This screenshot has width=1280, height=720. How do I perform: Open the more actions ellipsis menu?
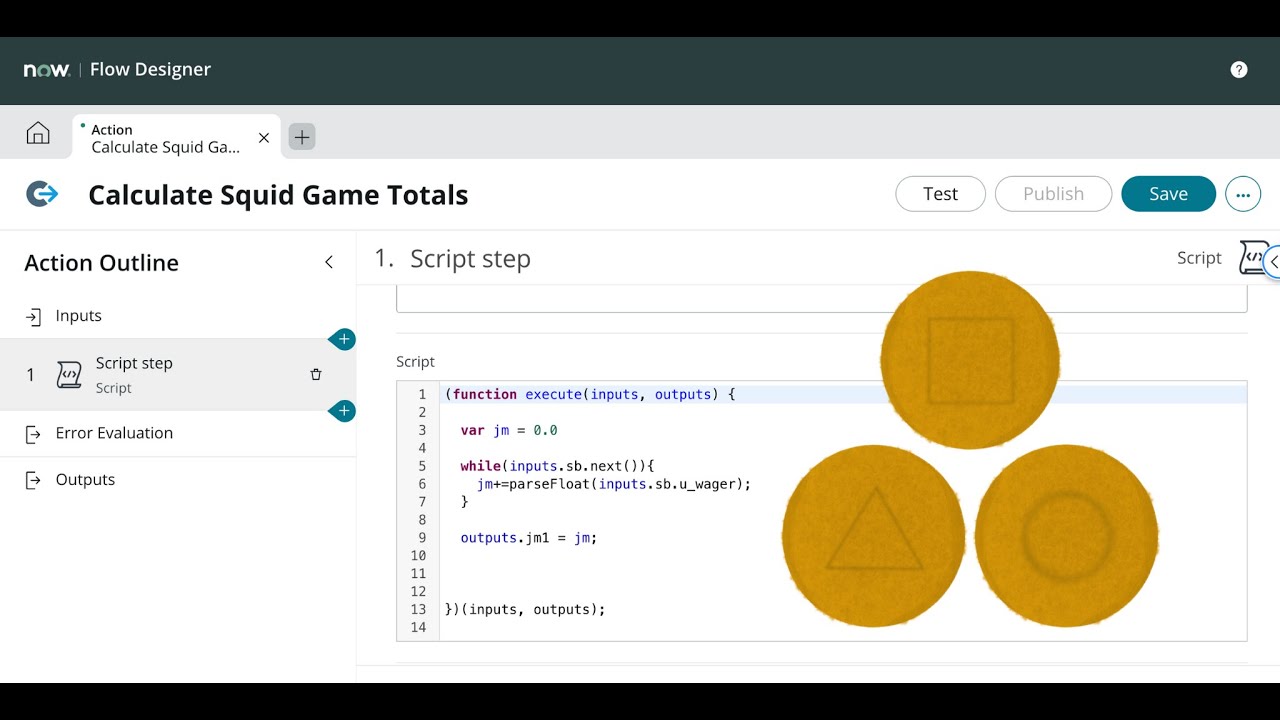(x=1242, y=195)
